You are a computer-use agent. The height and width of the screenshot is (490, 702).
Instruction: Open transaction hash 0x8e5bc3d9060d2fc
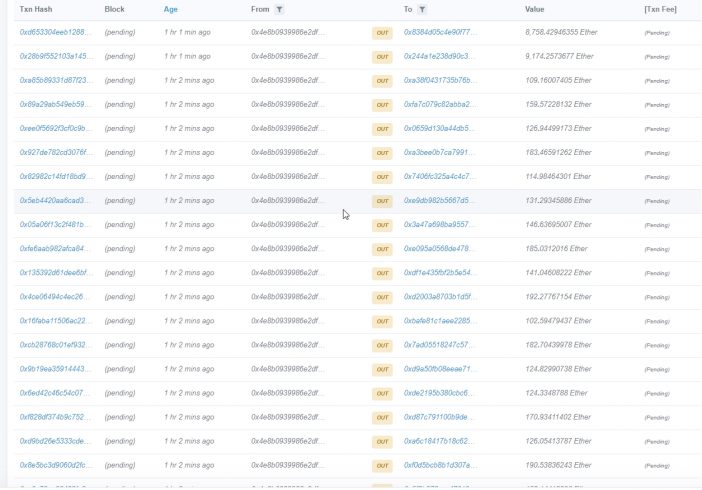click(x=56, y=465)
